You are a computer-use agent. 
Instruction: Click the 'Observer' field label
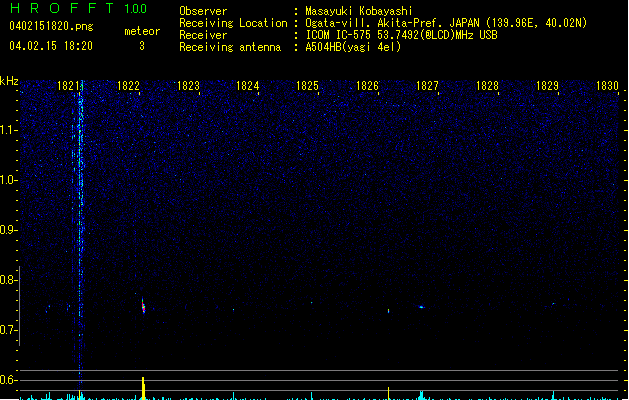[203, 11]
